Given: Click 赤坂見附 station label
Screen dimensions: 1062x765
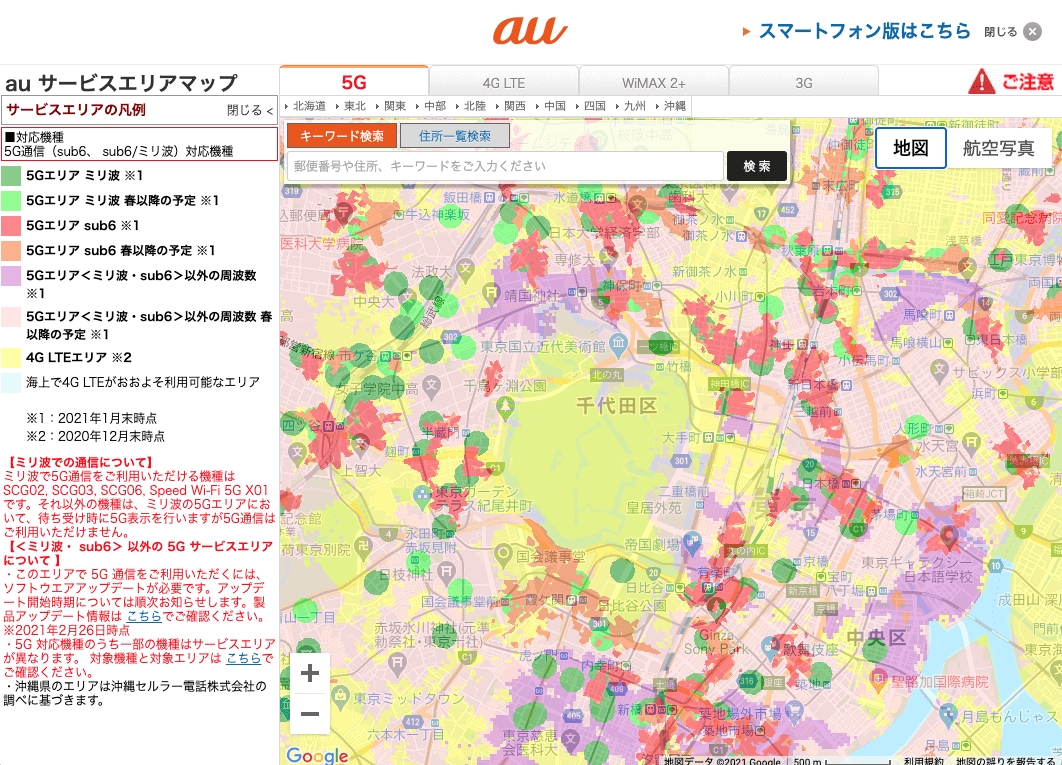Looking at the screenshot, I should 430,547.
